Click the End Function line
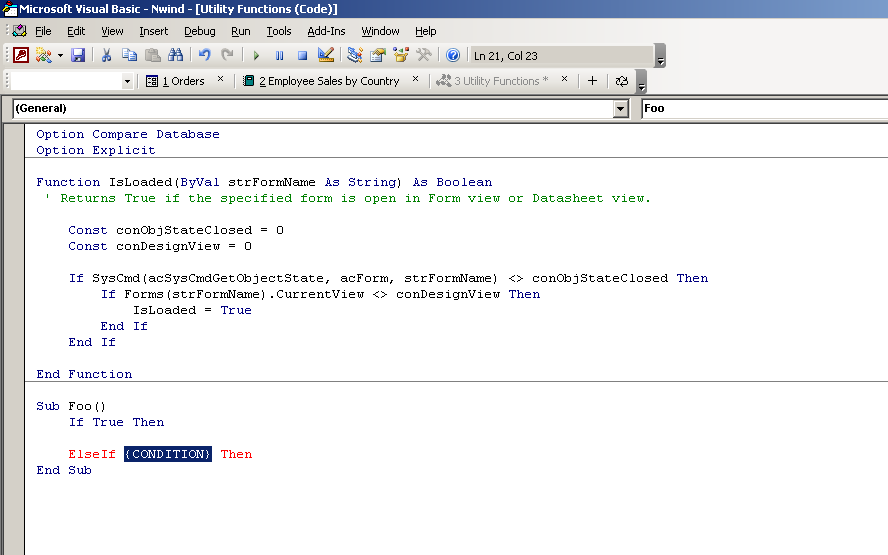This screenshot has height=555, width=888. (84, 374)
